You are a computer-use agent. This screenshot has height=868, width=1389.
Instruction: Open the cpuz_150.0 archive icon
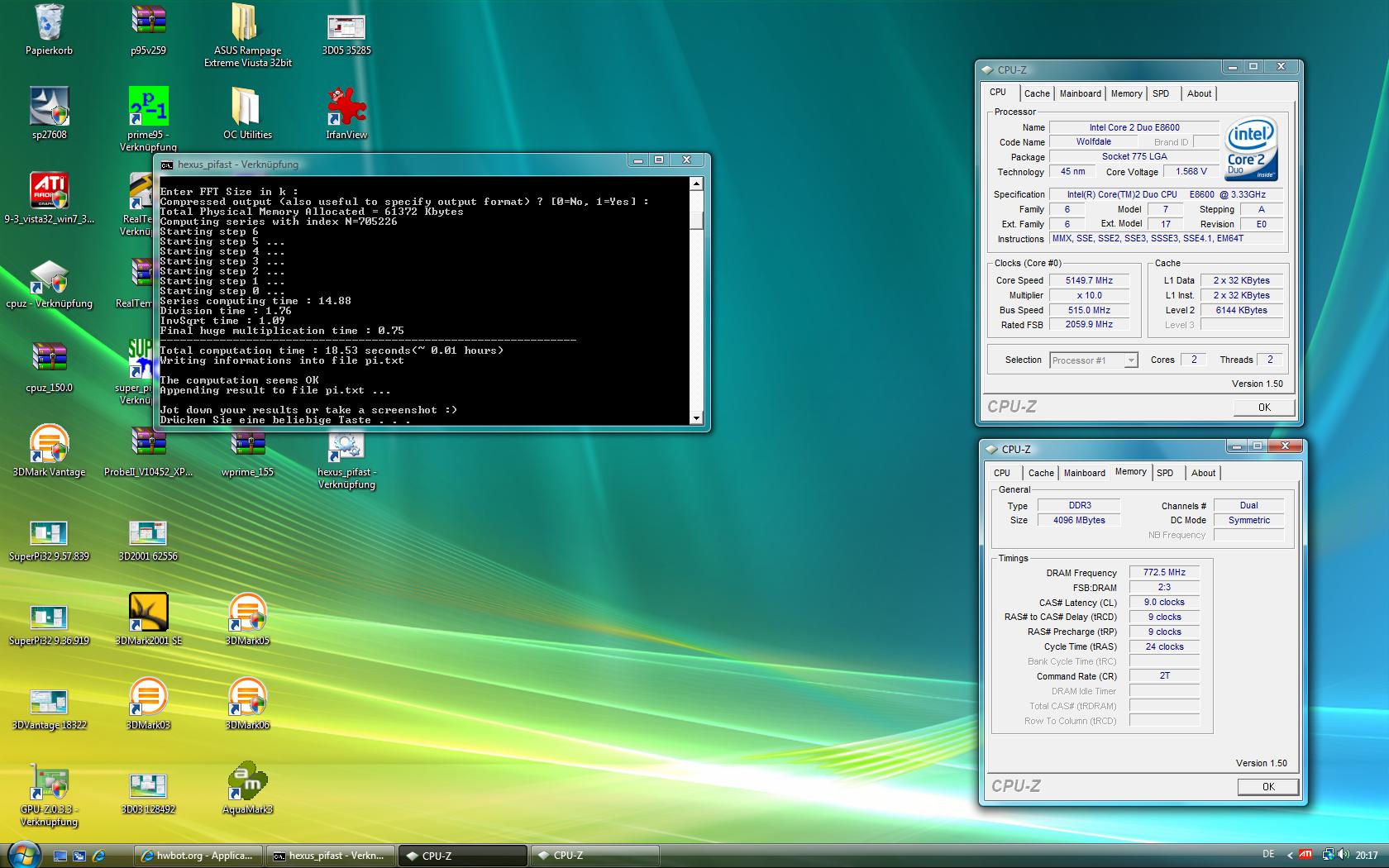pos(49,367)
